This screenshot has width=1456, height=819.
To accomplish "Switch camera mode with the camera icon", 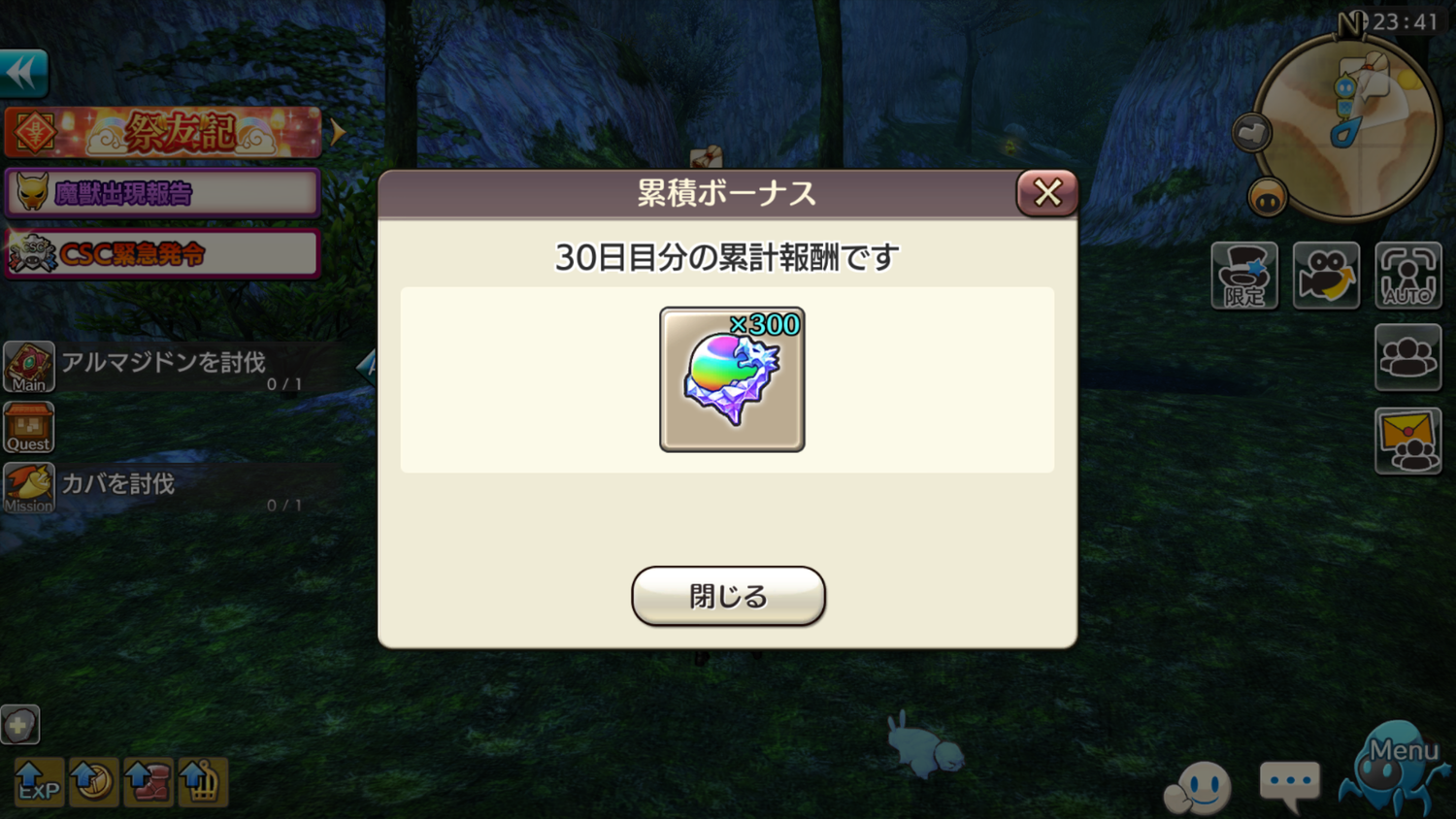I will click(x=1326, y=276).
